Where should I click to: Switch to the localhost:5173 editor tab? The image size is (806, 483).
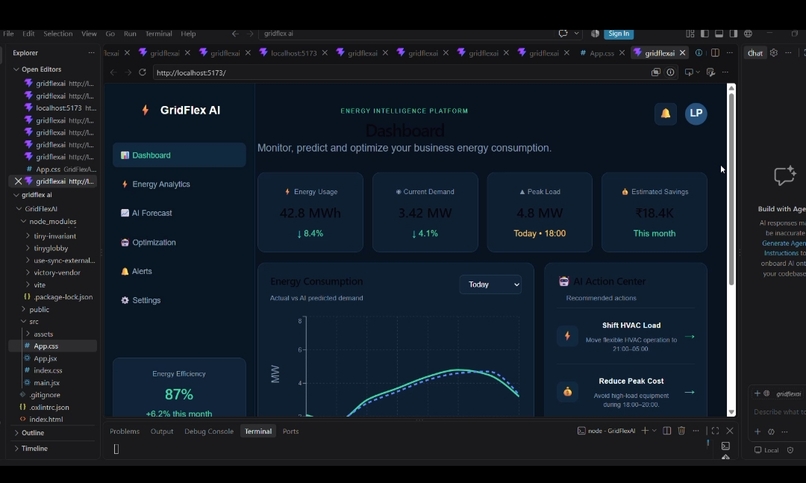coord(293,52)
